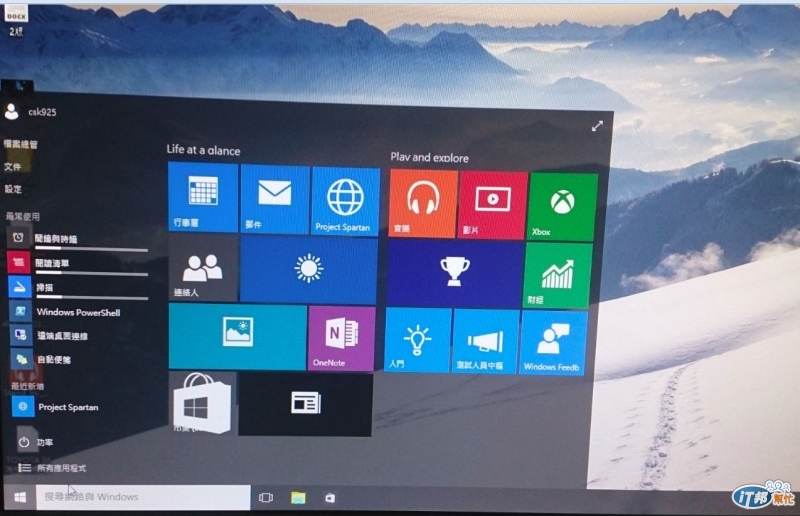800x516 pixels.
Task: Open the Mail tile (郵件)
Action: [275, 200]
